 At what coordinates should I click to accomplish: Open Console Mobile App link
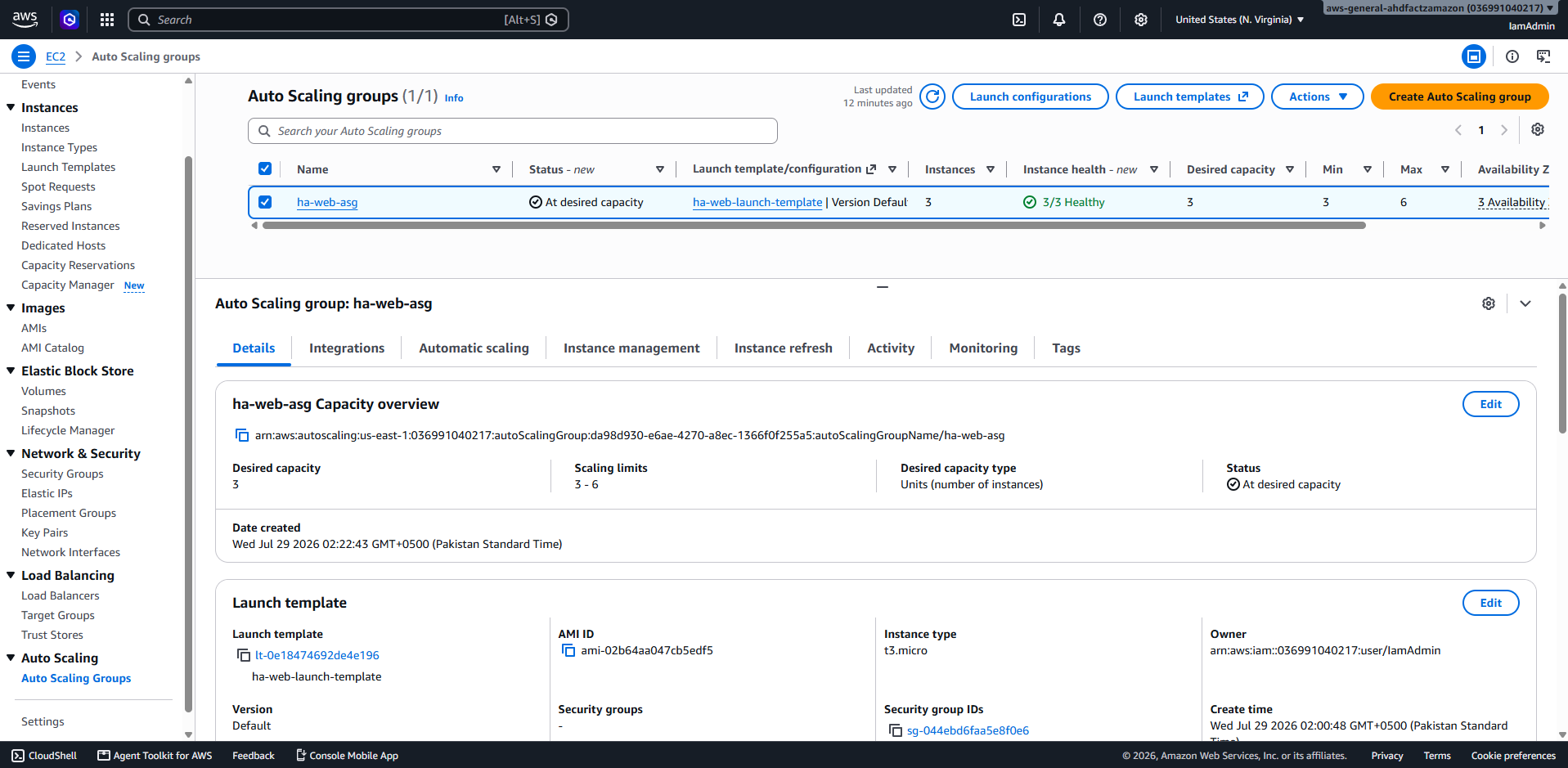click(x=347, y=756)
